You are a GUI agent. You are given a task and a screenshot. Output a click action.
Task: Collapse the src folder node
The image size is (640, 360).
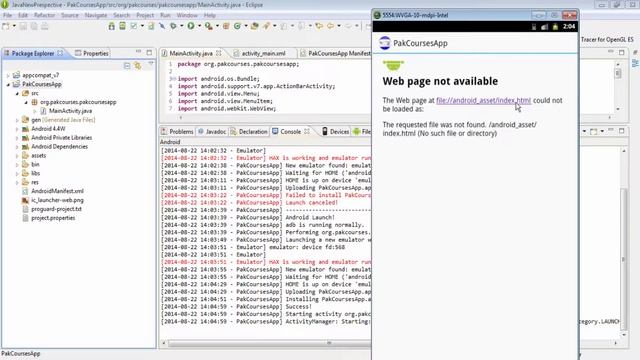pyautogui.click(x=17, y=93)
